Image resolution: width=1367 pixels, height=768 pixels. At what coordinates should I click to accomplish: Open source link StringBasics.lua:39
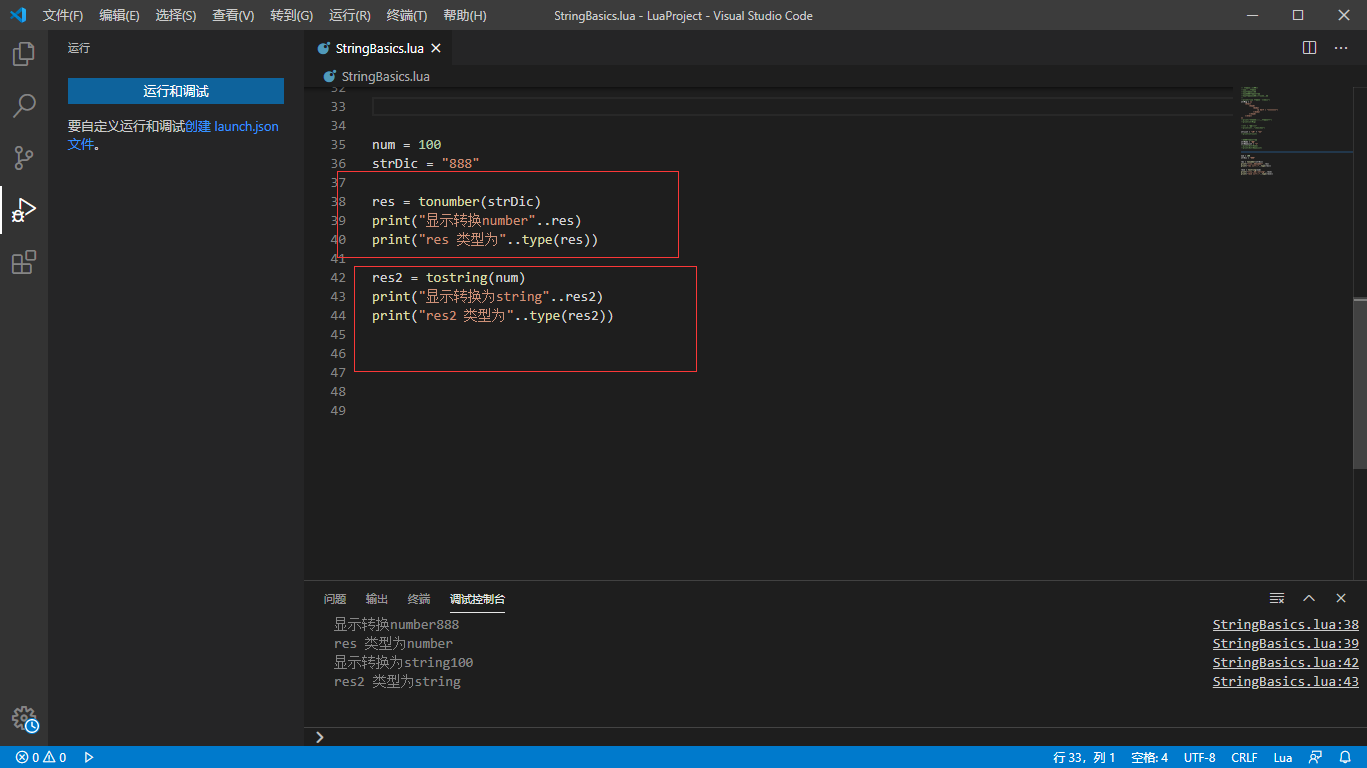(x=1286, y=644)
